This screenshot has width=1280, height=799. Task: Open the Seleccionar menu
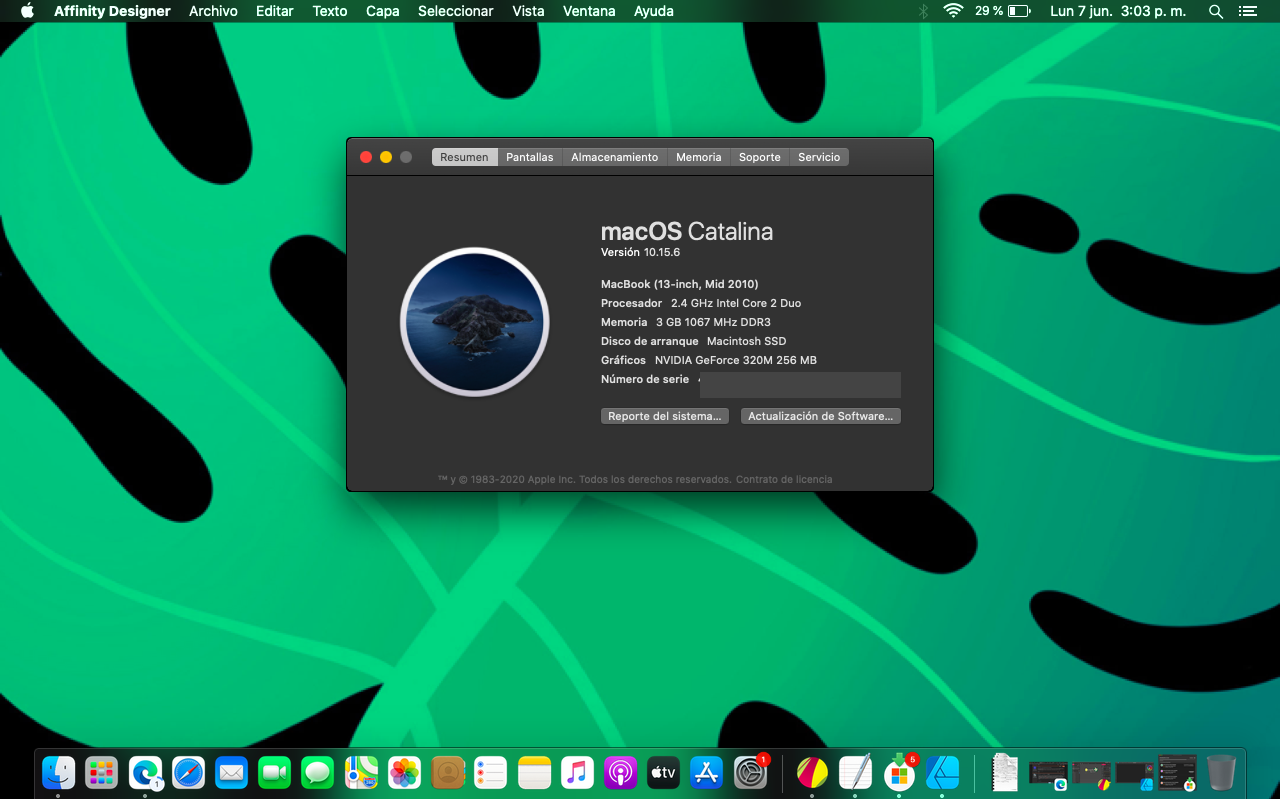[456, 11]
